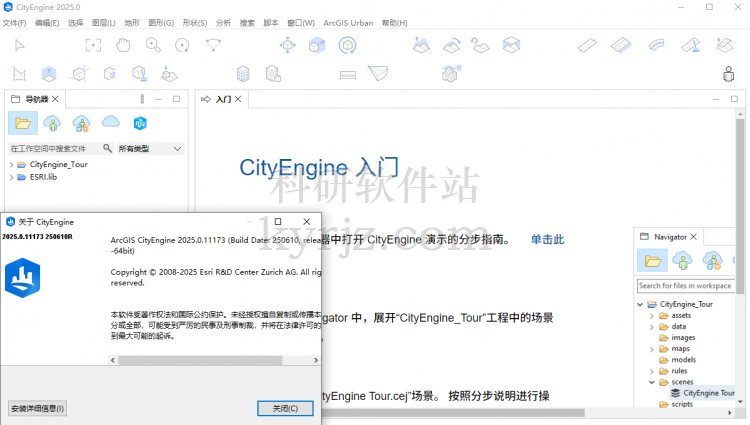Viewport: 750px width, 425px height.
Task: Click the blue hexagon Urban icon in 导航器
Action: pos(140,123)
